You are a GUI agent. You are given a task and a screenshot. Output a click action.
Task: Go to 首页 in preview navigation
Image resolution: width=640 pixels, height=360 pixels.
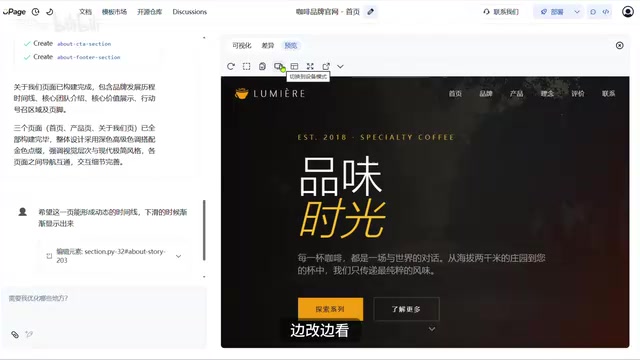click(455, 93)
